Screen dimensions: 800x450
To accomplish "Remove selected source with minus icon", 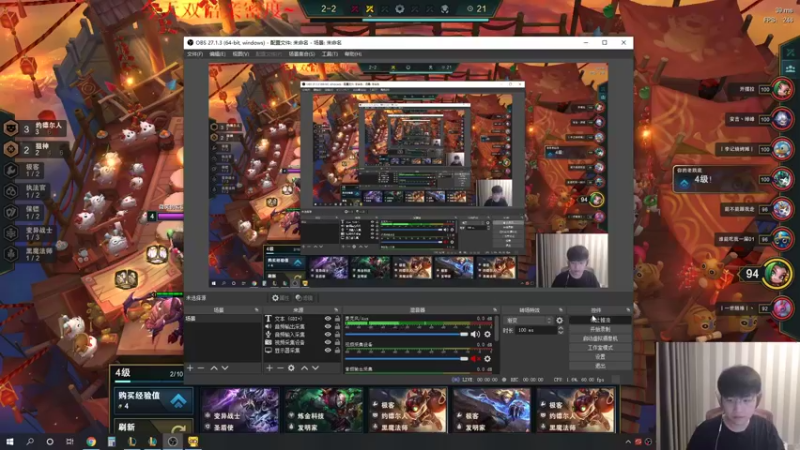I will pos(280,368).
